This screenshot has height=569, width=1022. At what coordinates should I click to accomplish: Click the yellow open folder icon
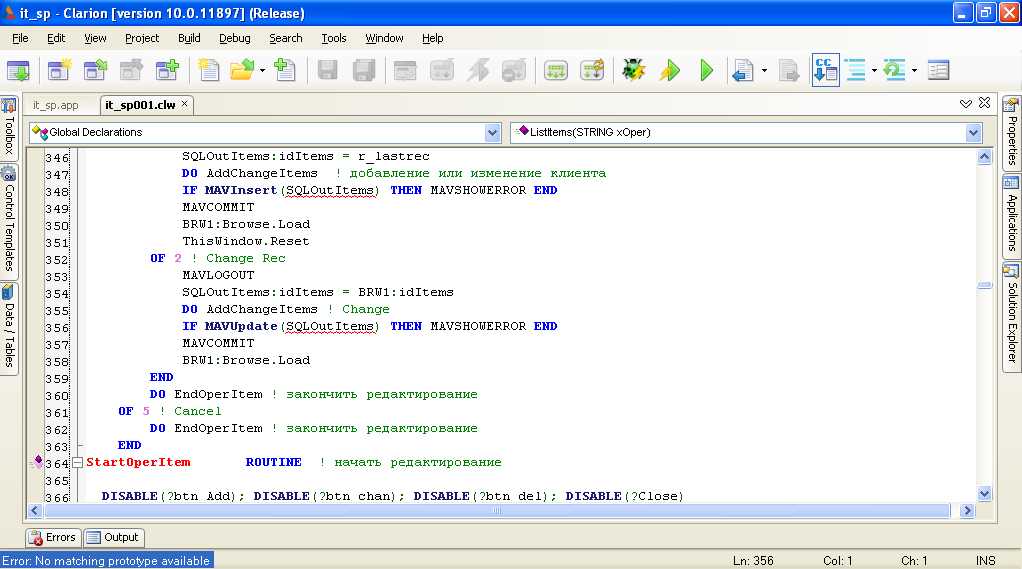(241, 70)
